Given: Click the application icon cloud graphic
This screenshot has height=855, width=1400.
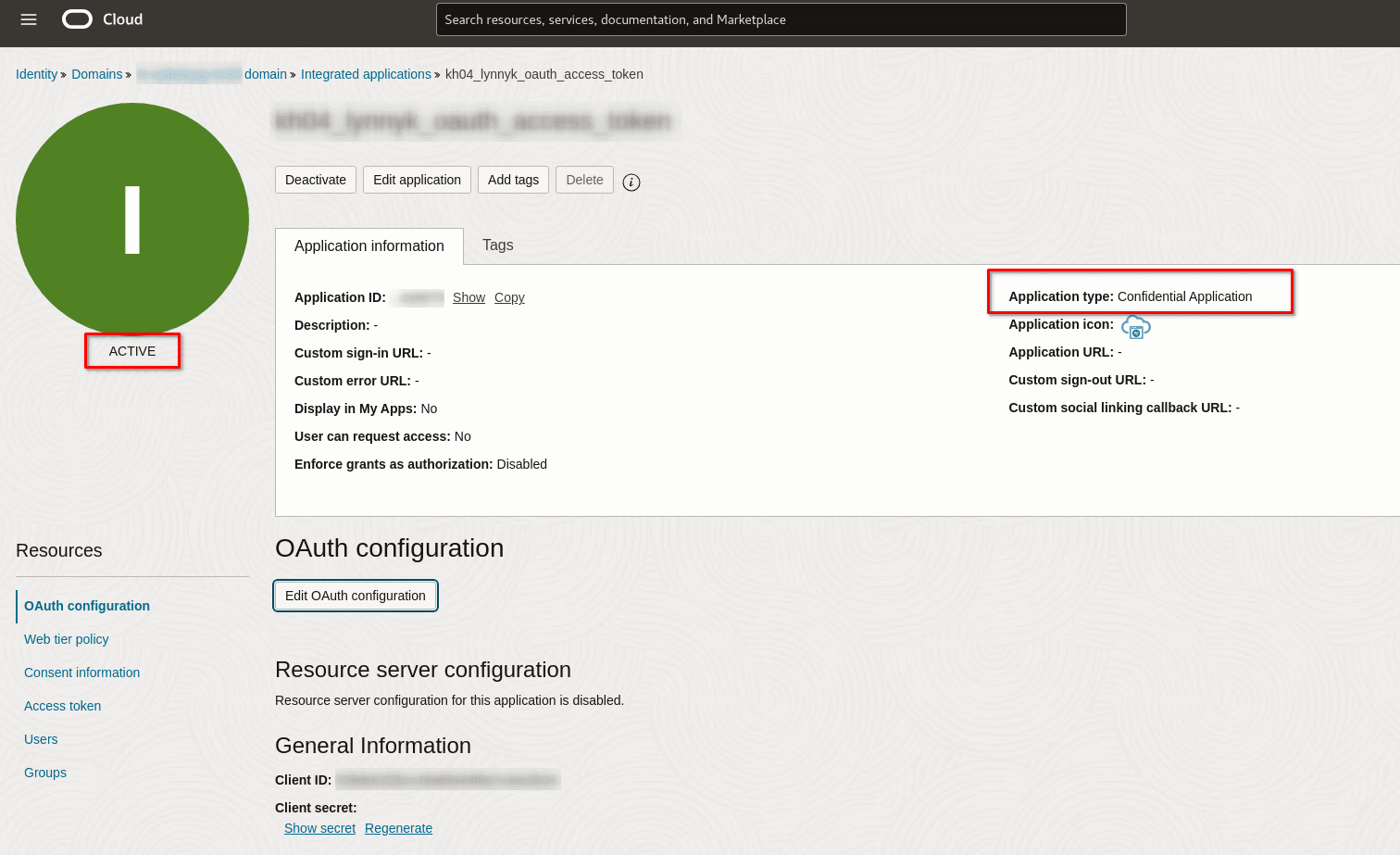Looking at the screenshot, I should (x=1136, y=326).
